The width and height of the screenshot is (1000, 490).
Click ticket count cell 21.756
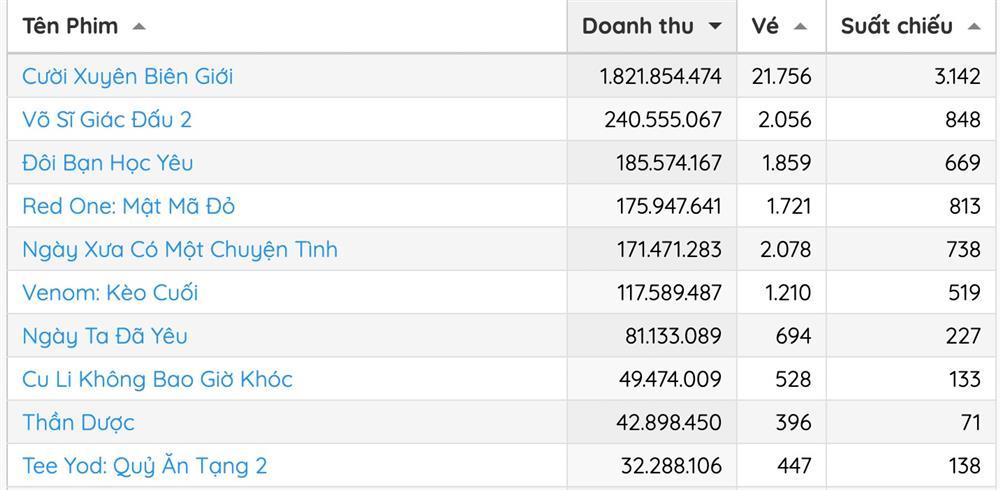pyautogui.click(x=785, y=76)
